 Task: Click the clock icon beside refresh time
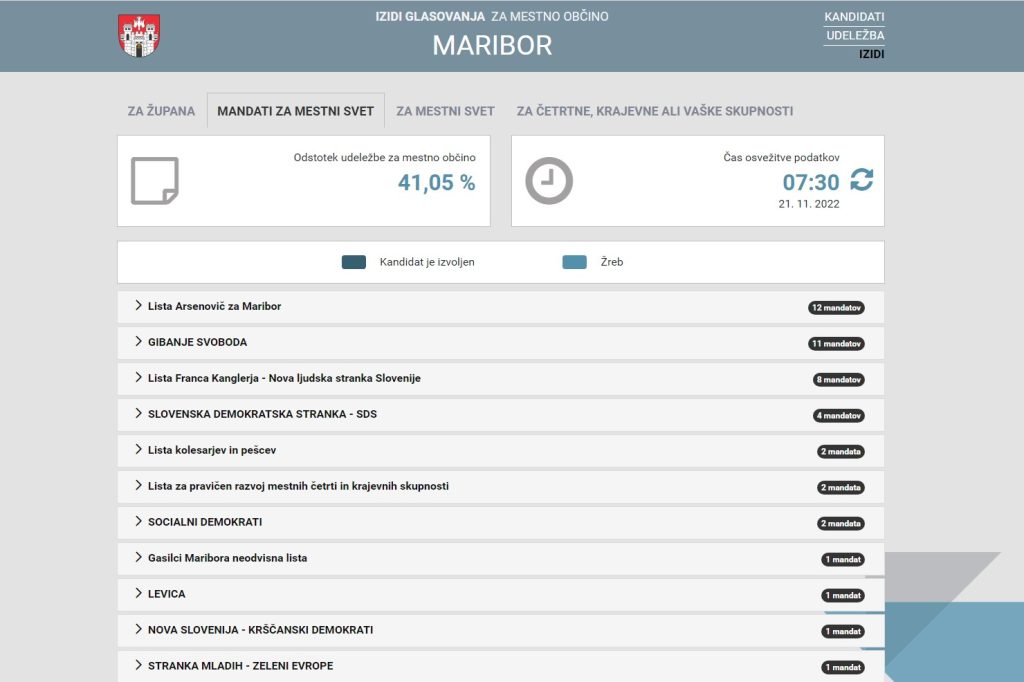tap(549, 181)
